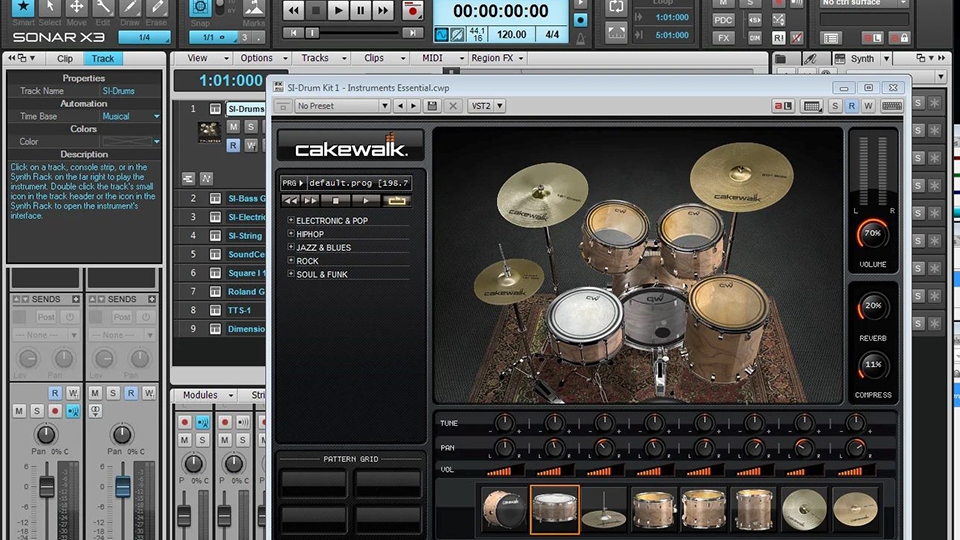Select the highlighted snare drum pad thumbnail
The height and width of the screenshot is (540, 960).
click(x=555, y=509)
